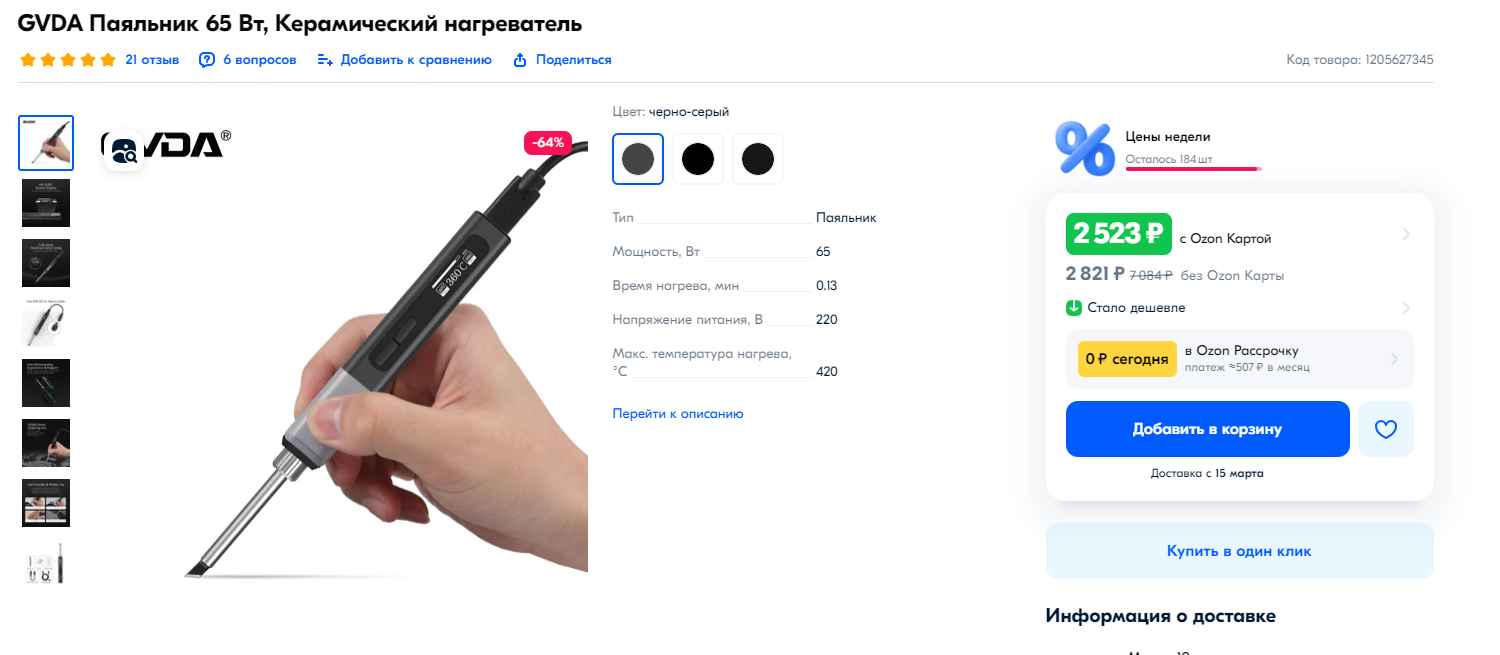Click Купить в один клик button
This screenshot has width=1500, height=655.
[x=1240, y=551]
